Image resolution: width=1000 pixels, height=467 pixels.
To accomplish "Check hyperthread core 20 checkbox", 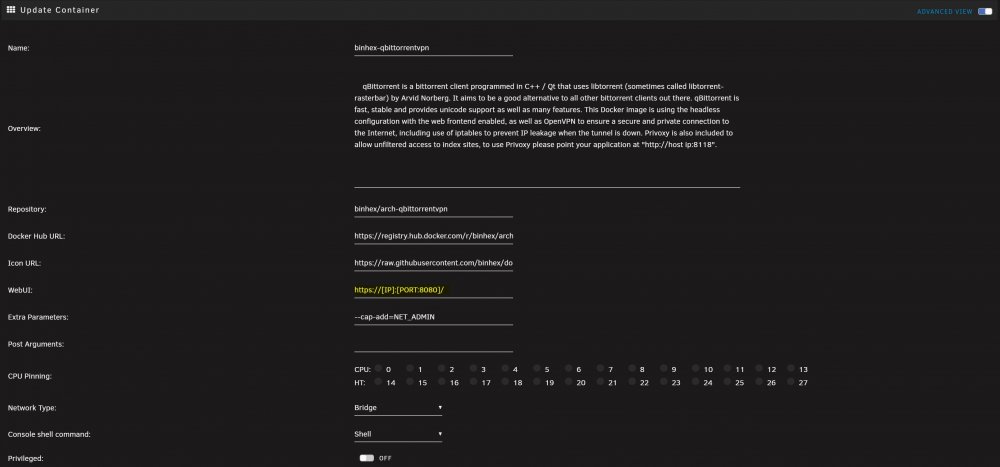I will (x=569, y=382).
